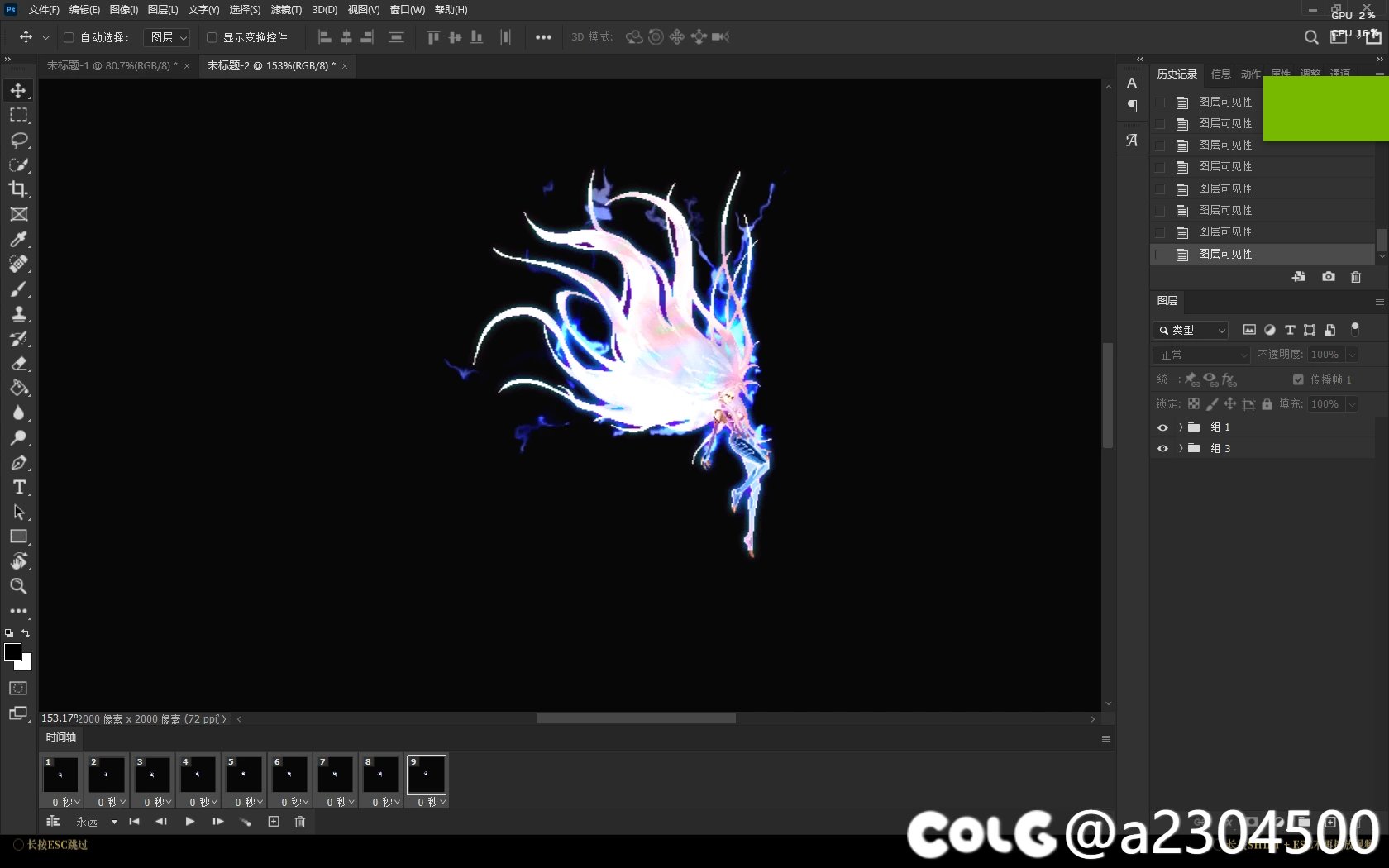
Task: Switch to document tab 未标题-1
Action: 112,65
